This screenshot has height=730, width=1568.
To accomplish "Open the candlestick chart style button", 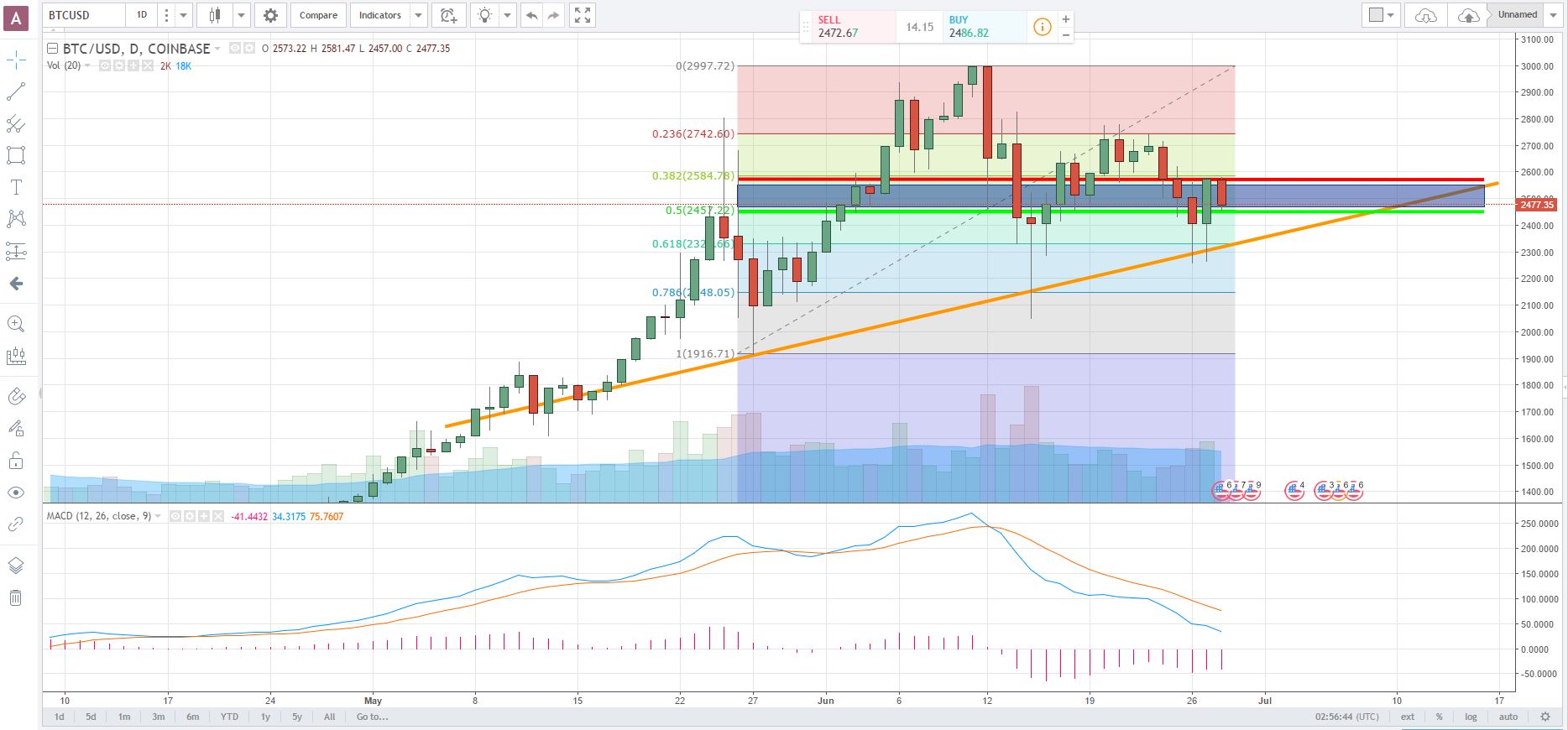I will 216,15.
